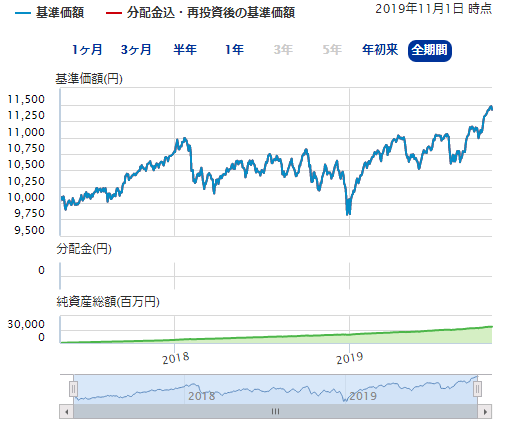Click the price line low at start of 2019
512x431 pixels.
(x=348, y=212)
